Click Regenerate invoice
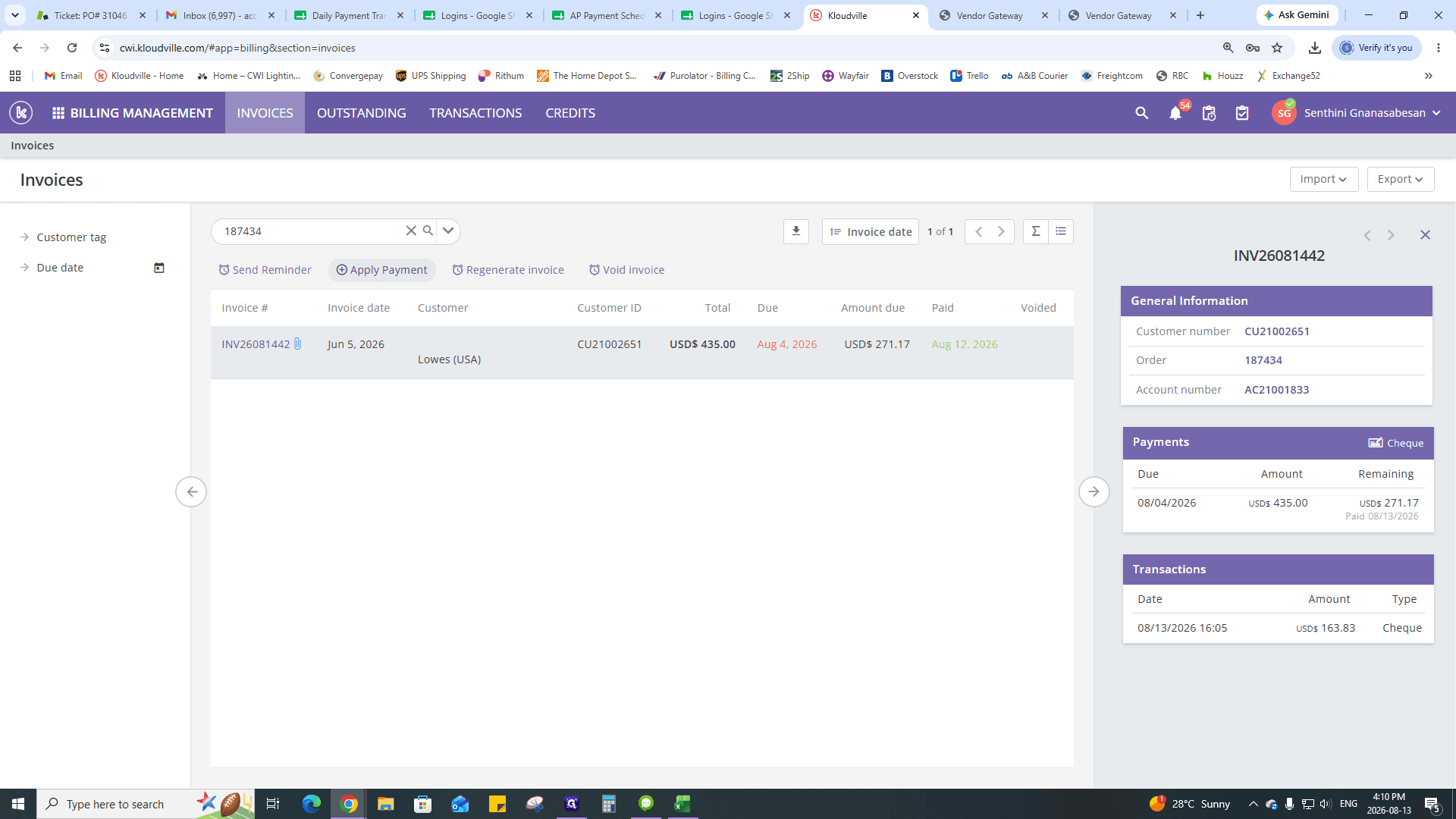The height and width of the screenshot is (819, 1456). tap(507, 270)
